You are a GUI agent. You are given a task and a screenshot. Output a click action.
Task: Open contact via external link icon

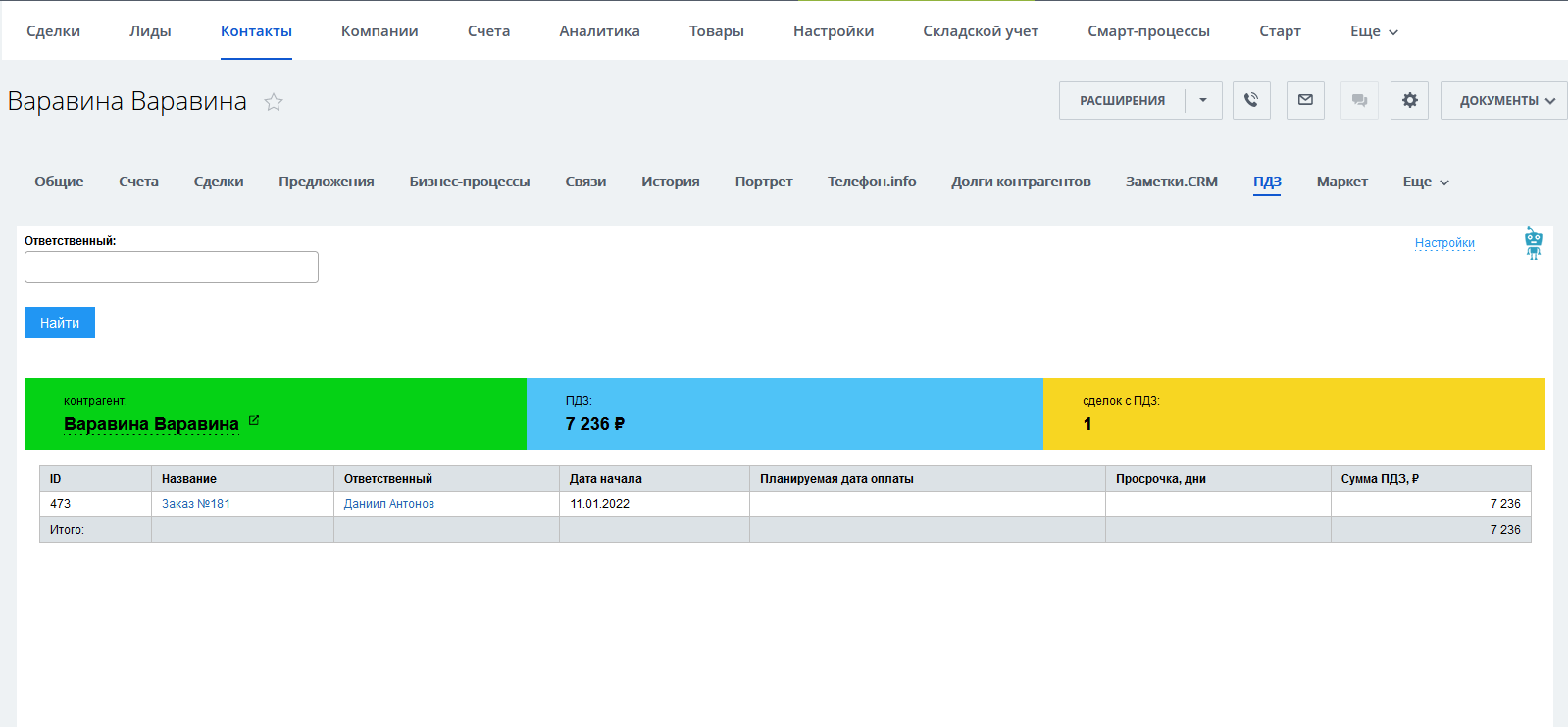pyautogui.click(x=254, y=420)
